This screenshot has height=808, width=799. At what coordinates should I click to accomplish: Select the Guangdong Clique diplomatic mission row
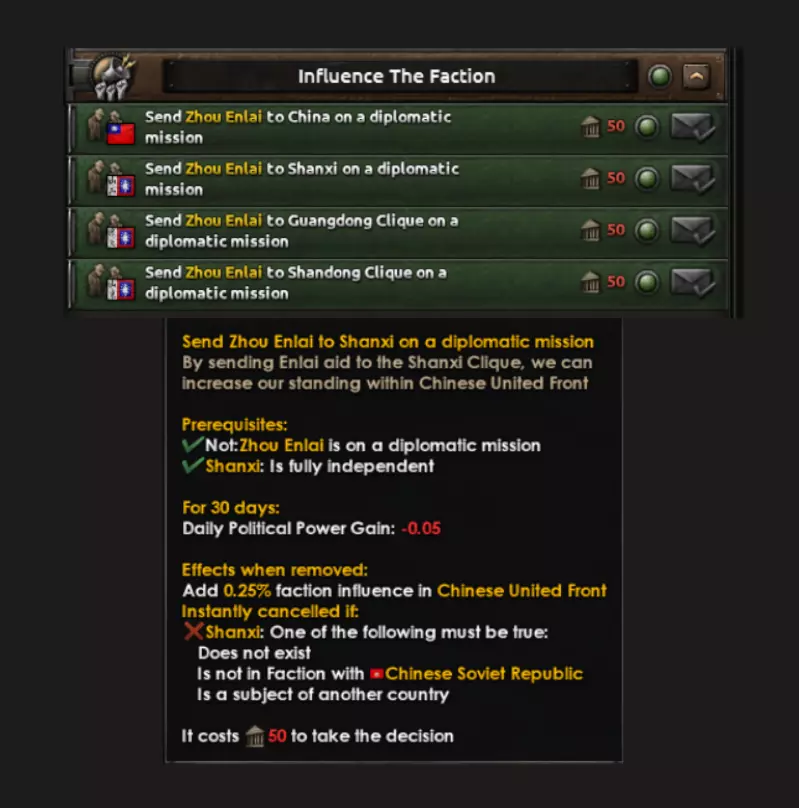coord(398,231)
